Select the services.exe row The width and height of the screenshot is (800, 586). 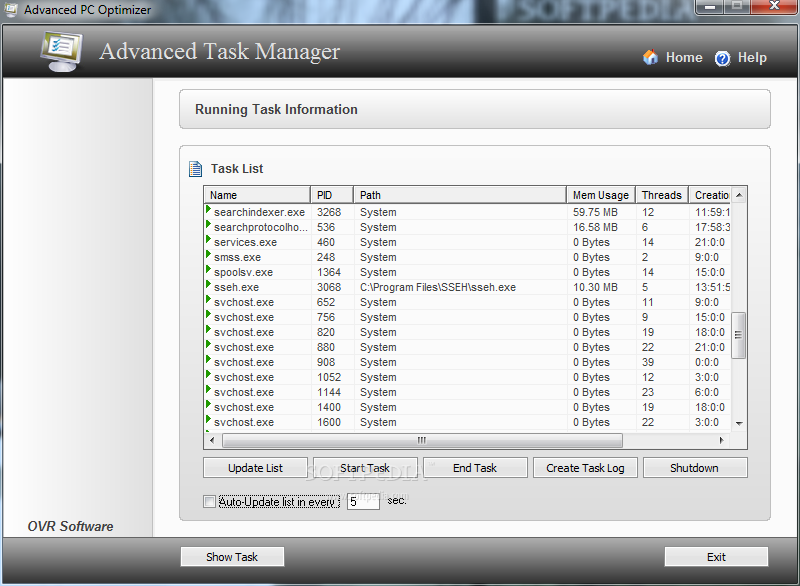(467, 242)
